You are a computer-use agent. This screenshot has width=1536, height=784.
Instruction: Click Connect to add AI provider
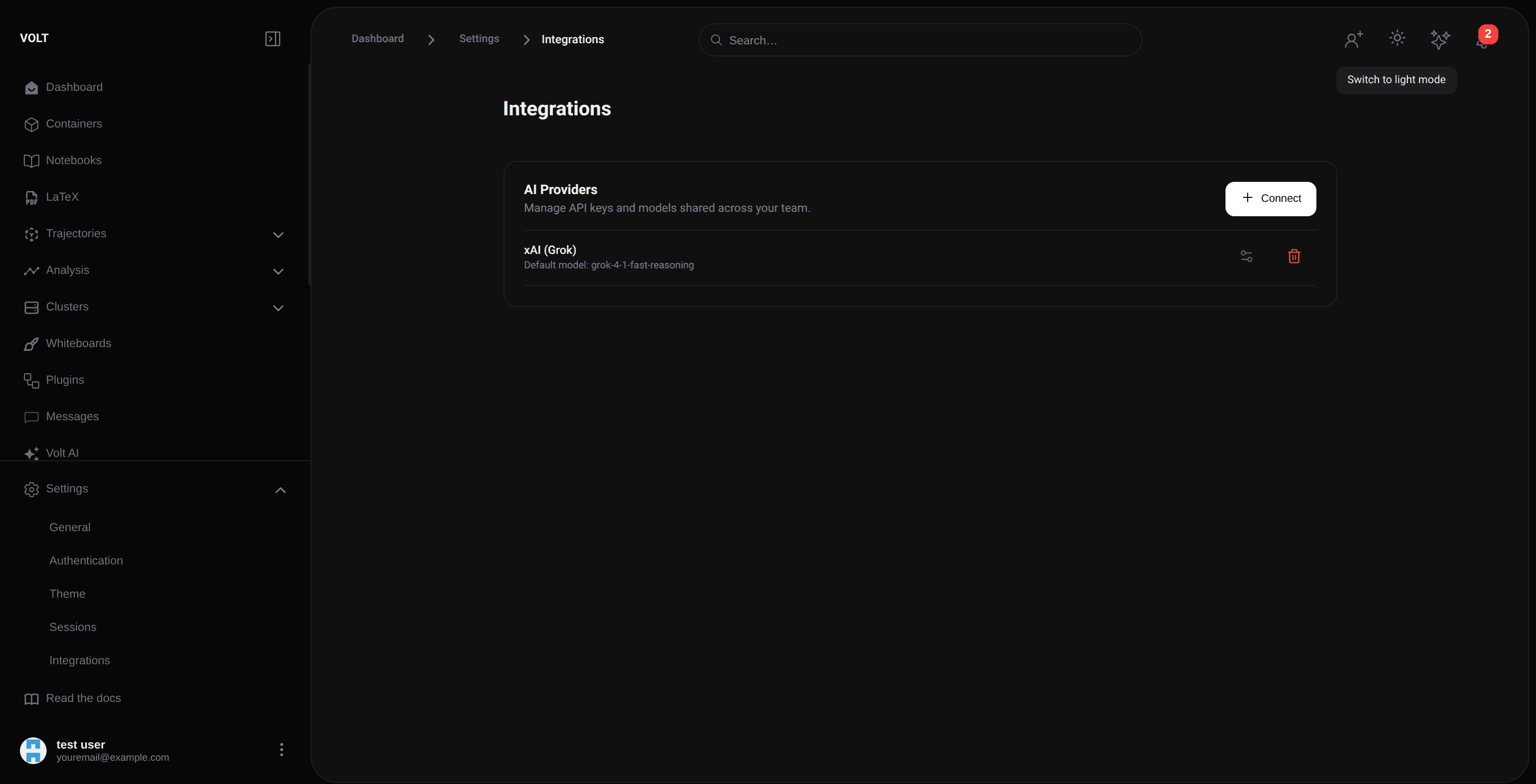coord(1270,198)
